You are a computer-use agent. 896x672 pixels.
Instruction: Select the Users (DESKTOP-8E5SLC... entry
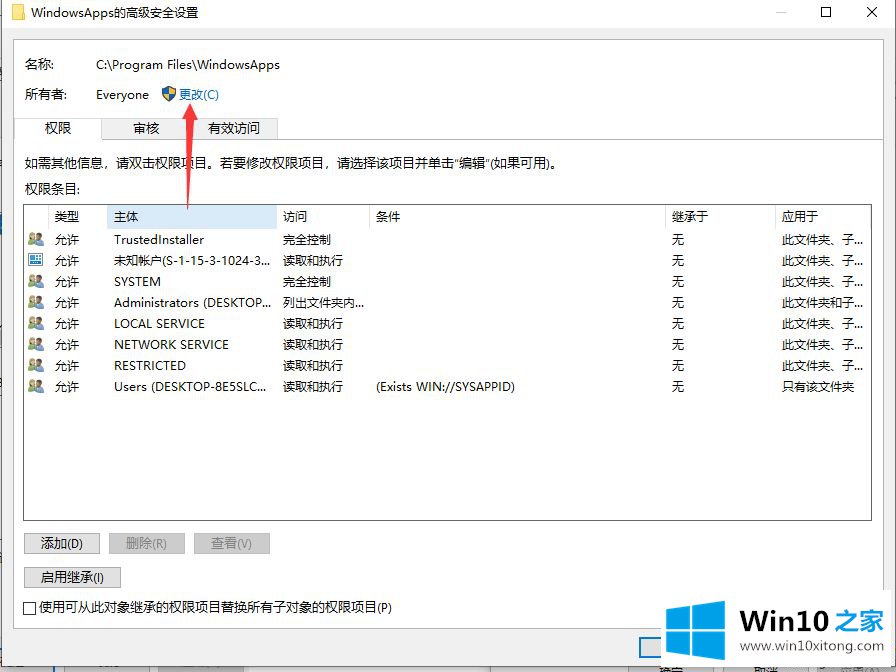(190, 386)
